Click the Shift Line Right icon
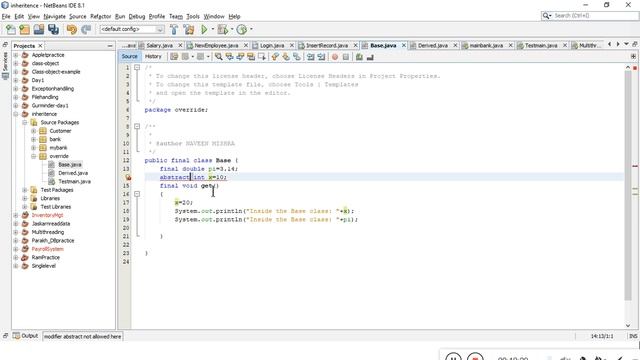Image resolution: width=640 pixels, height=360 pixels. coord(321,57)
